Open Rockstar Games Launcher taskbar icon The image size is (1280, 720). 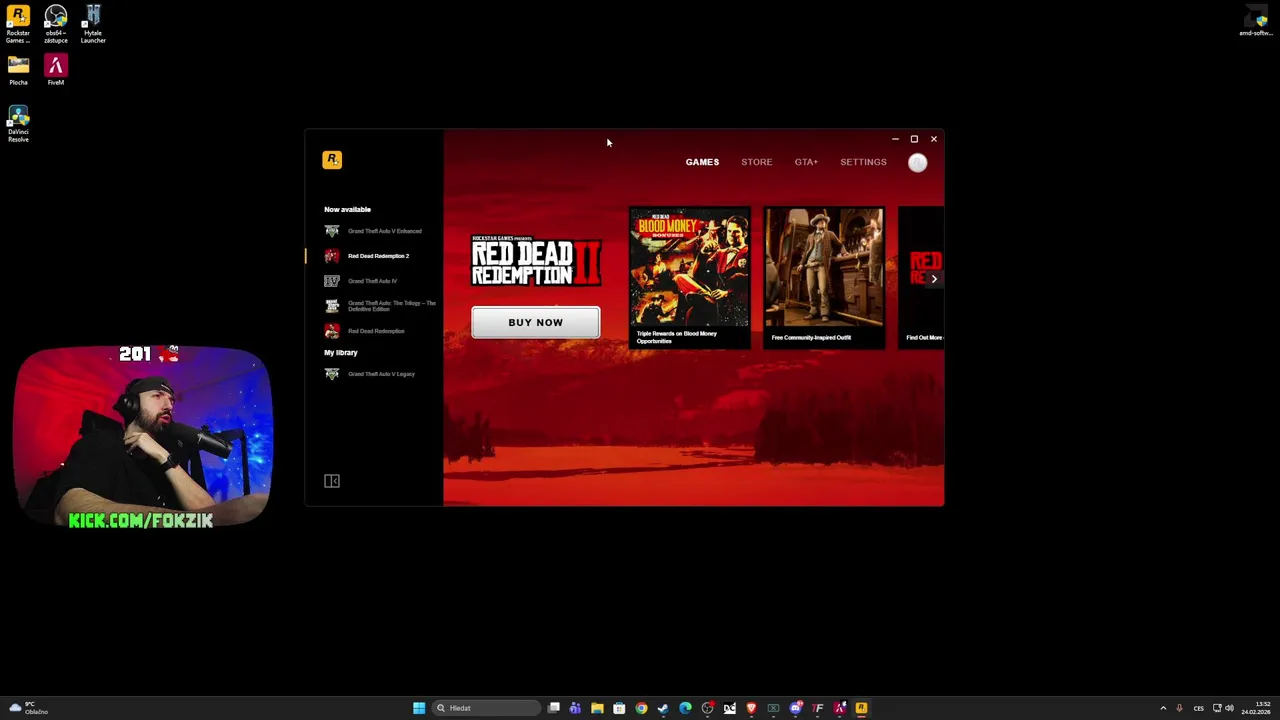point(861,708)
